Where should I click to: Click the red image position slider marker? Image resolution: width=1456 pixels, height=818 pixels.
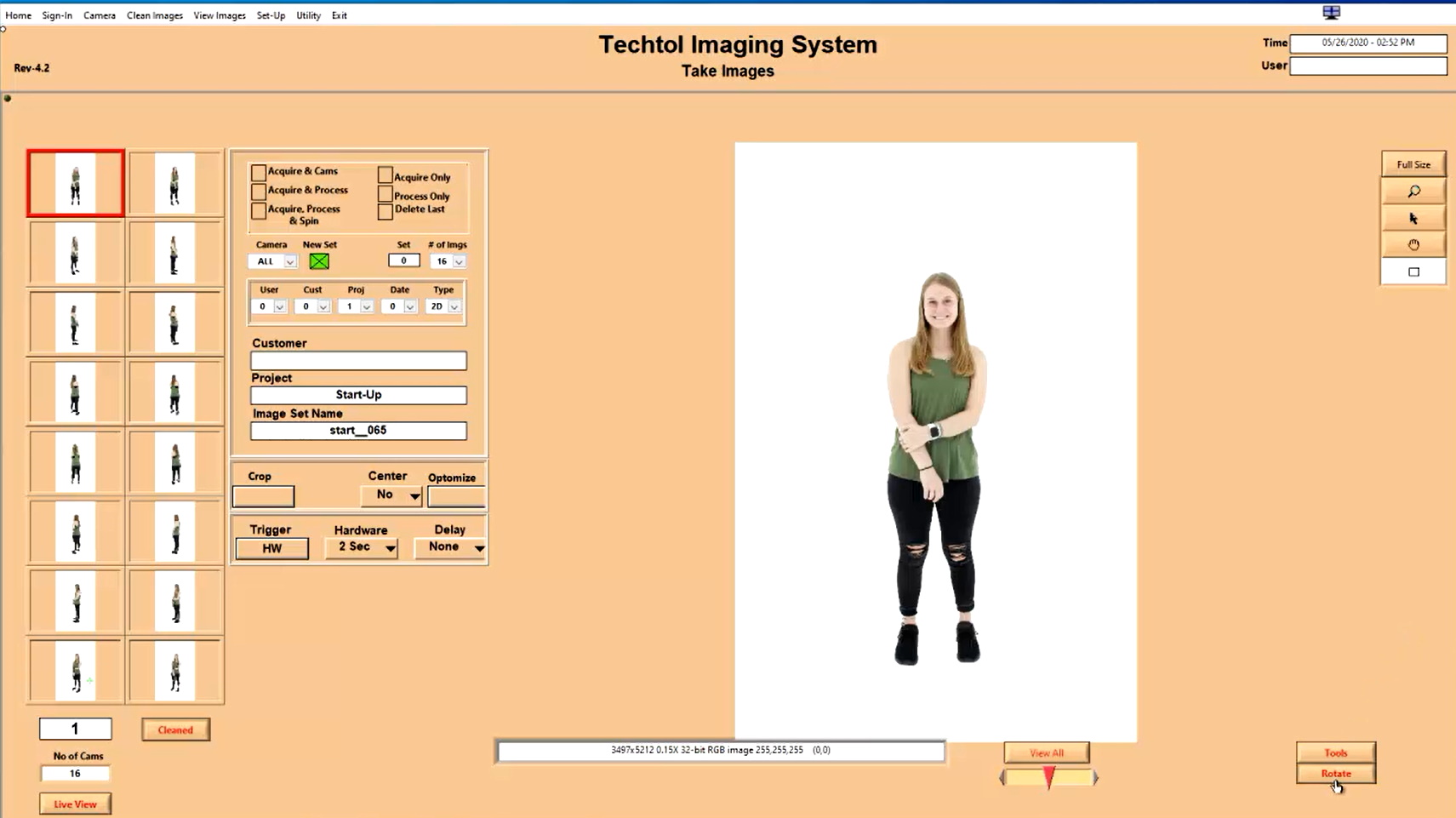(1048, 777)
